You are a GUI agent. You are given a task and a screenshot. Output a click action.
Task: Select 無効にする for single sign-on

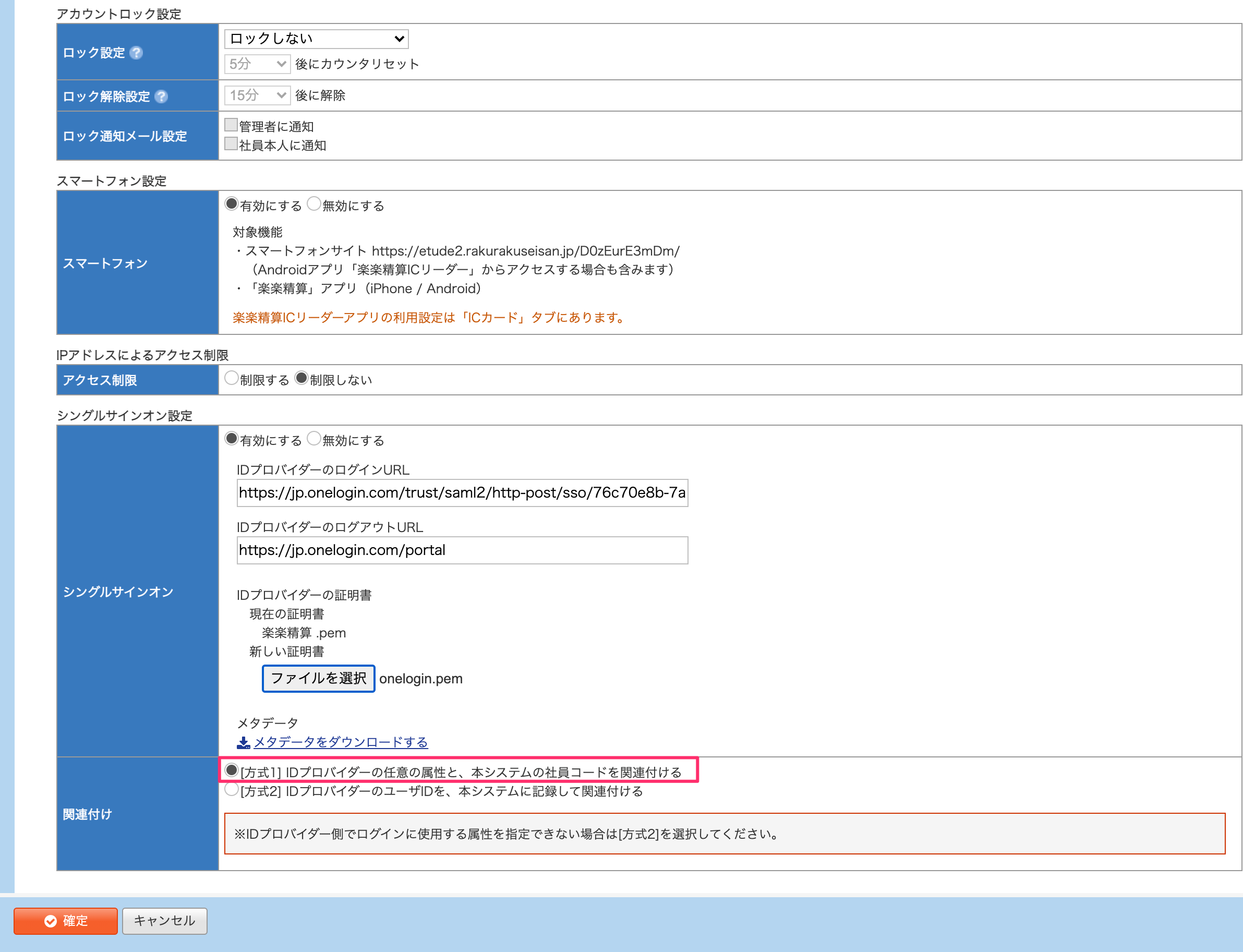[314, 438]
